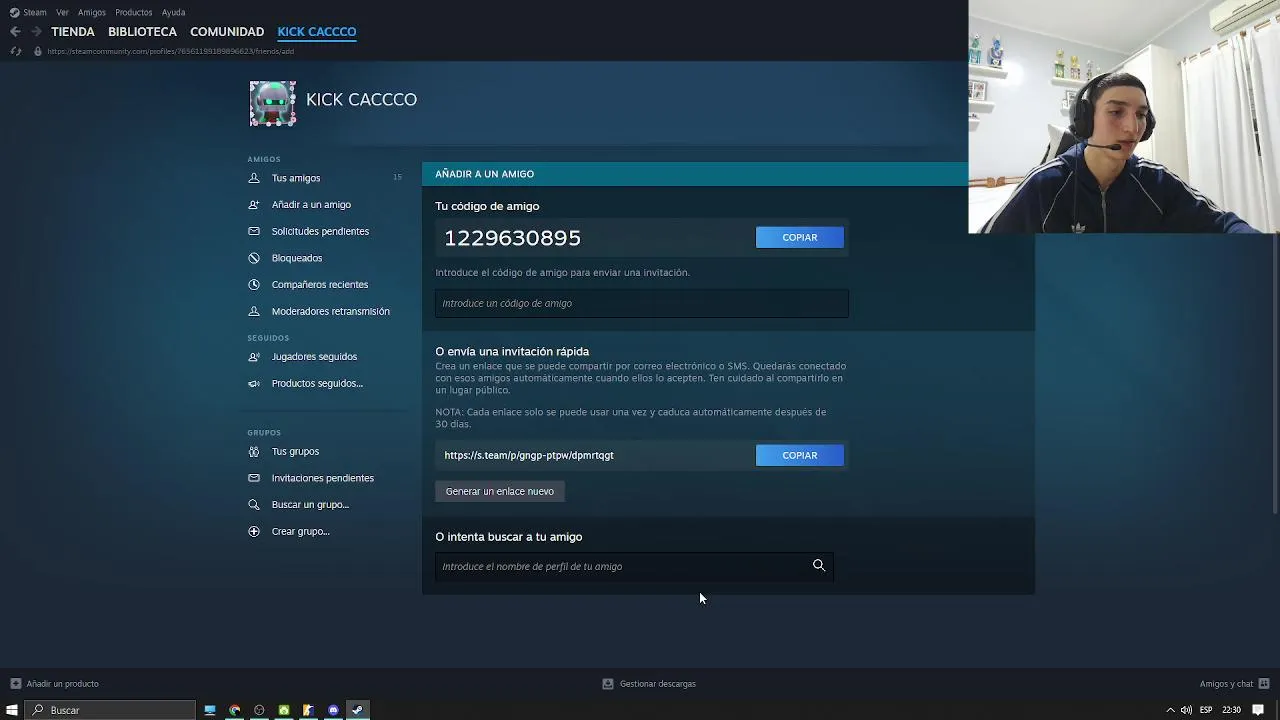Copy the friend code 1229630895
This screenshot has width=1280, height=720.
800,237
